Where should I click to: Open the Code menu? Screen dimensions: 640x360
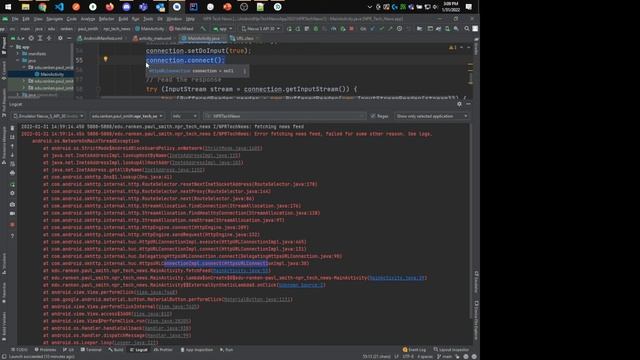71,19
